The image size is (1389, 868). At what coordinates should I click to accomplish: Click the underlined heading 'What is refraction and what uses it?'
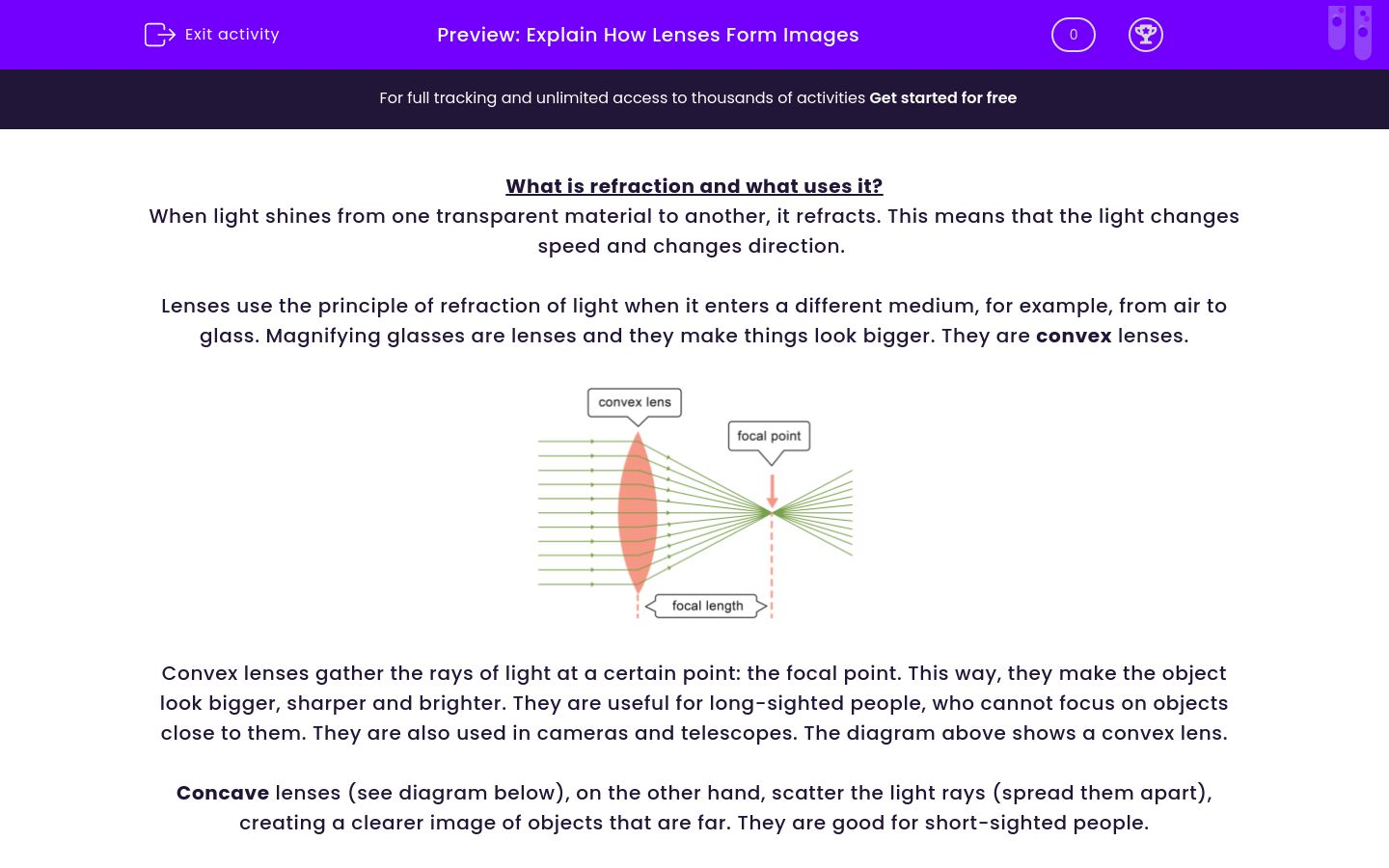tap(694, 186)
